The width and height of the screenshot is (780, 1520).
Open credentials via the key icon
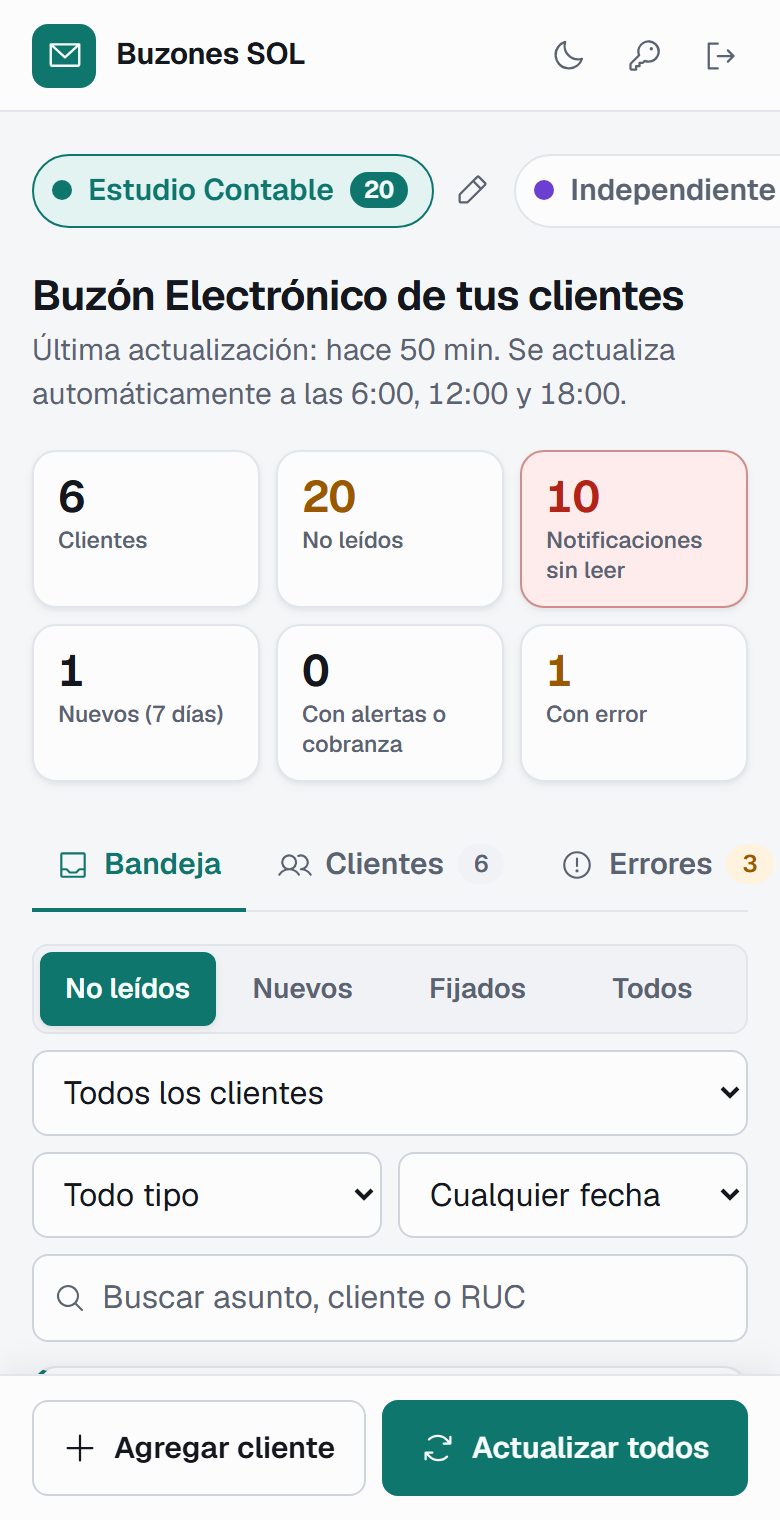click(x=644, y=55)
